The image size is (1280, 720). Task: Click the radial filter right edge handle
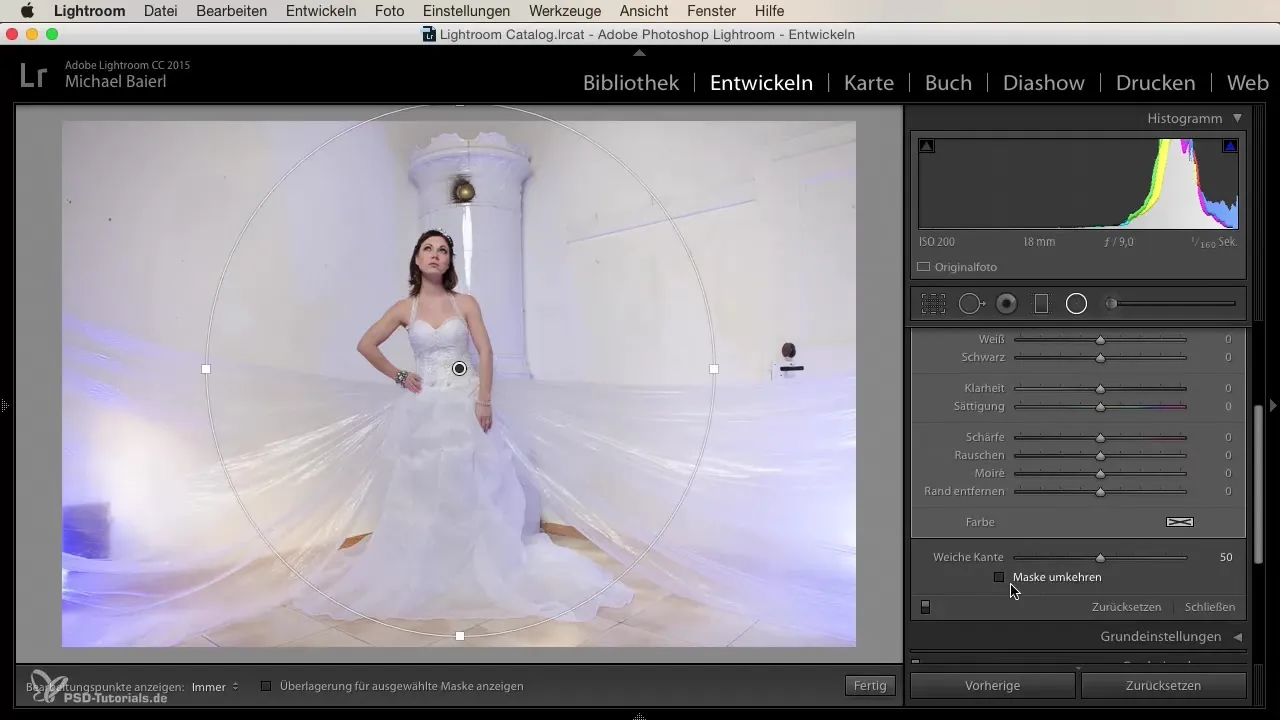pyautogui.click(x=714, y=369)
